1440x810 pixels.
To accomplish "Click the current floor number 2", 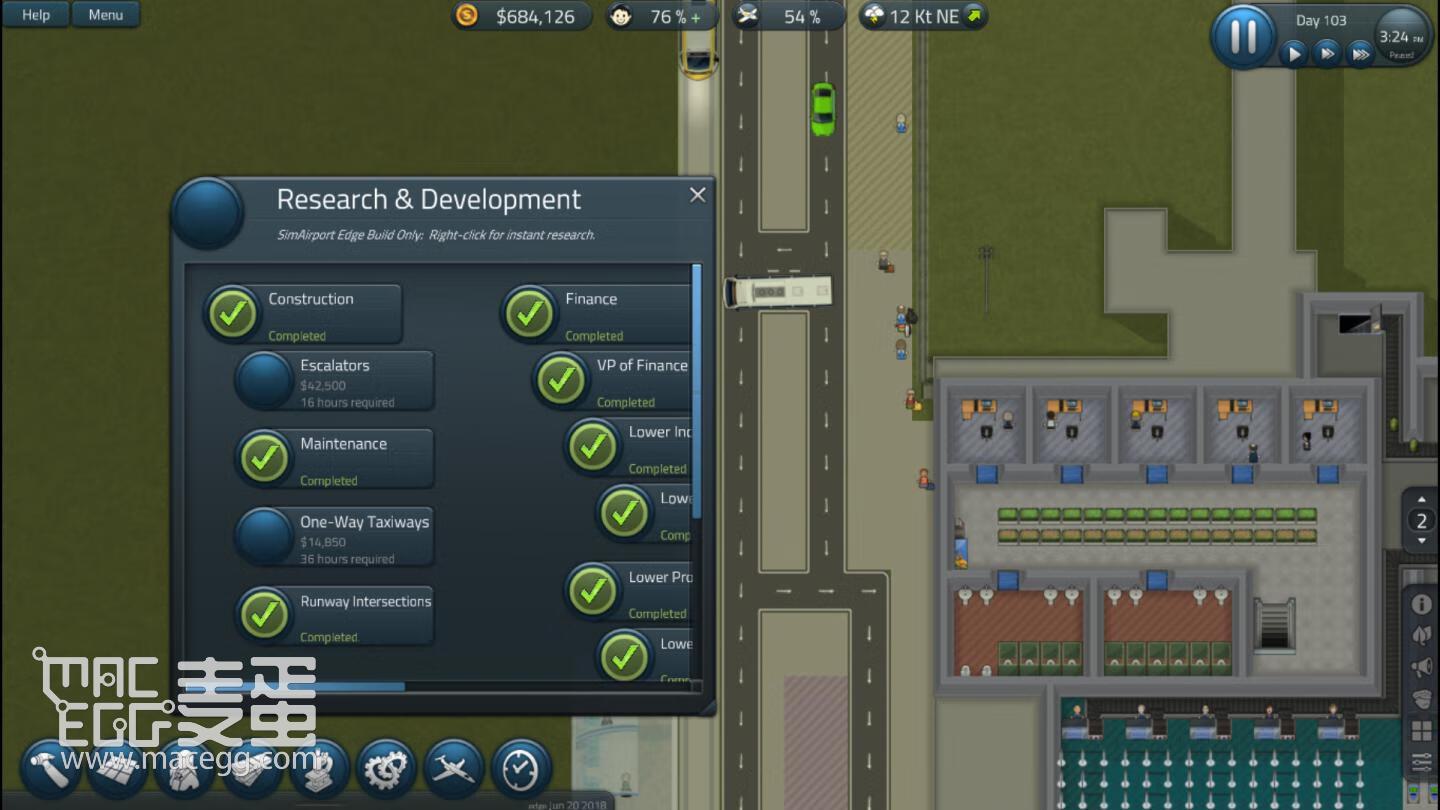I will (x=1421, y=521).
